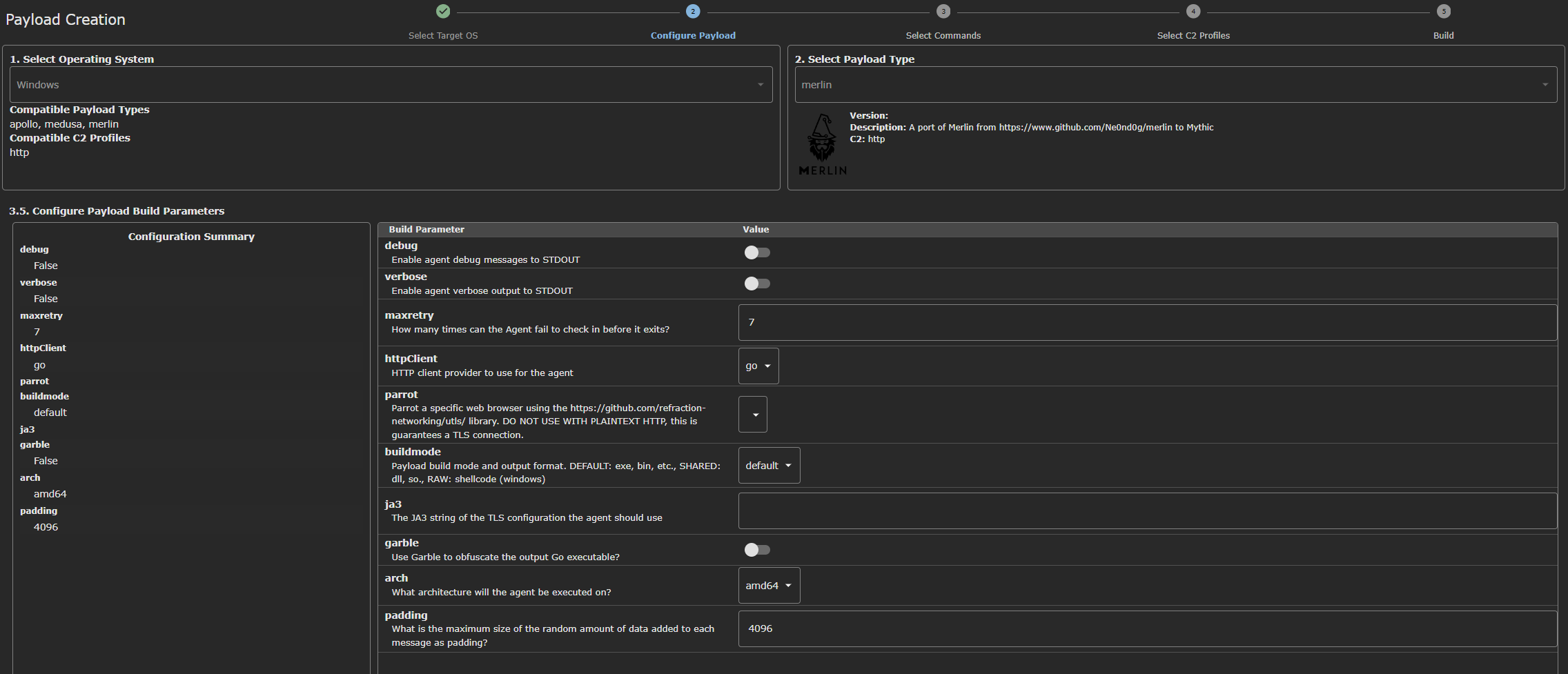Jump to step 4 Select C2 Profiles circle
Viewport: 1568px width, 674px height.
[x=1193, y=11]
